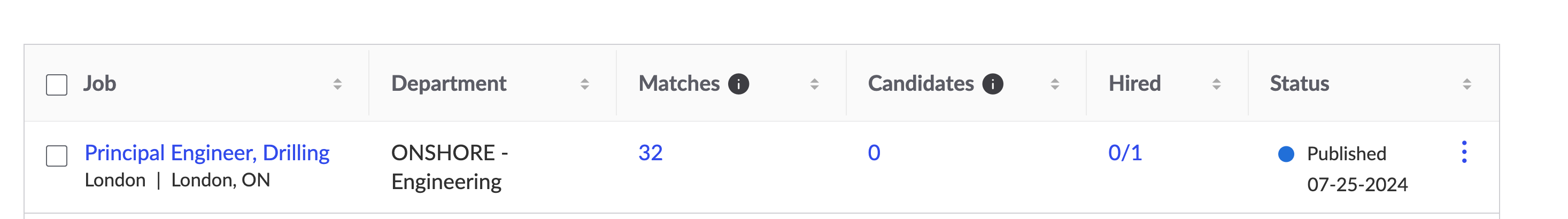
Task: View the 32 matches link
Action: click(650, 153)
